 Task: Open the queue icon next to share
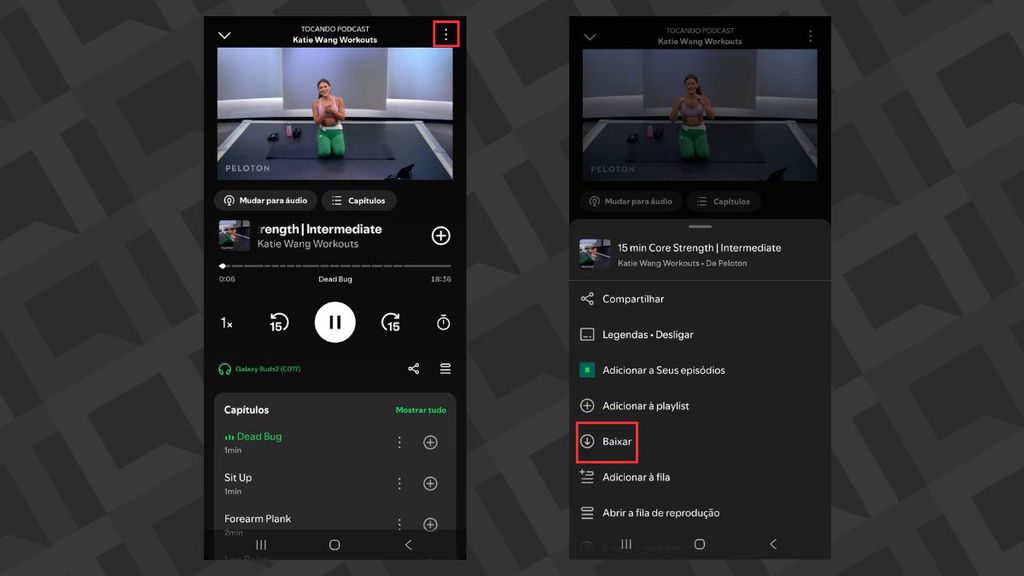[x=445, y=369]
